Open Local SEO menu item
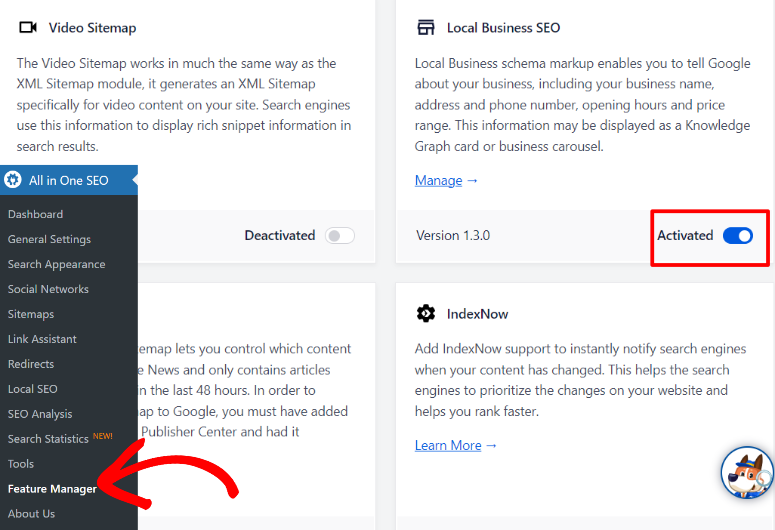The height and width of the screenshot is (530, 775). [33, 389]
